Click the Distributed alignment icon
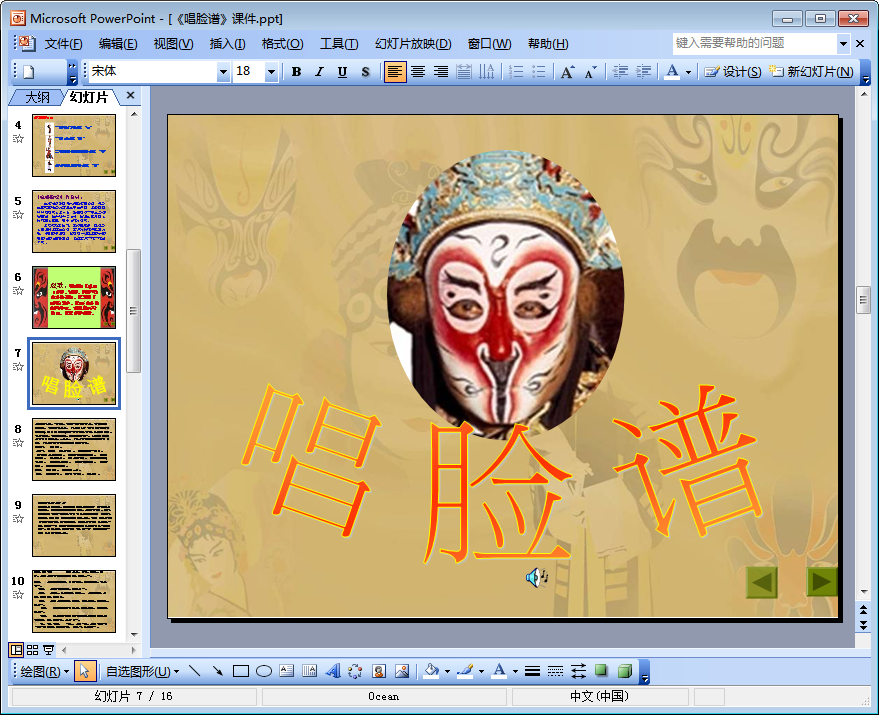This screenshot has width=879, height=715. (x=464, y=72)
